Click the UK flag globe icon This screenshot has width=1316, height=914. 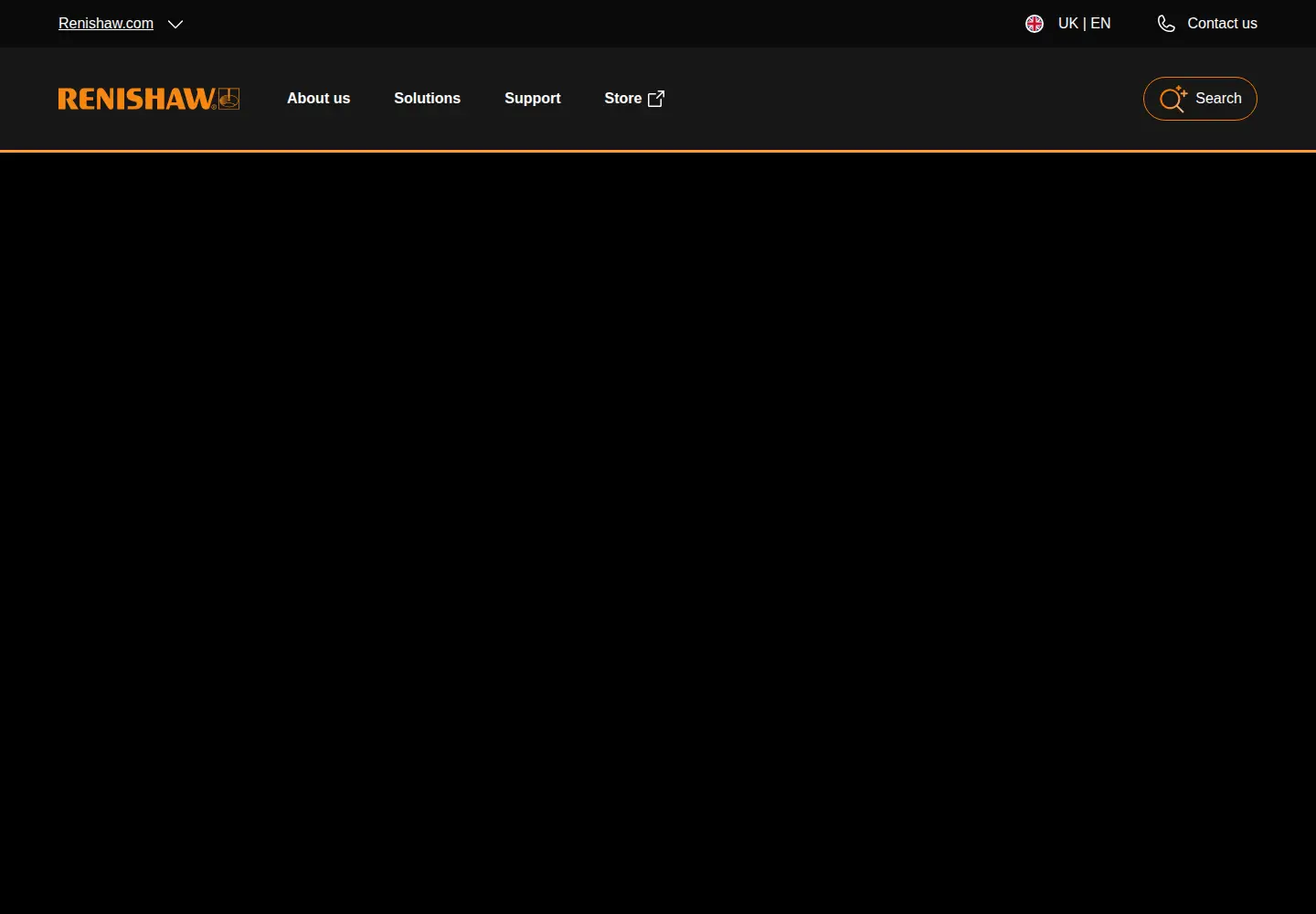tap(1035, 24)
